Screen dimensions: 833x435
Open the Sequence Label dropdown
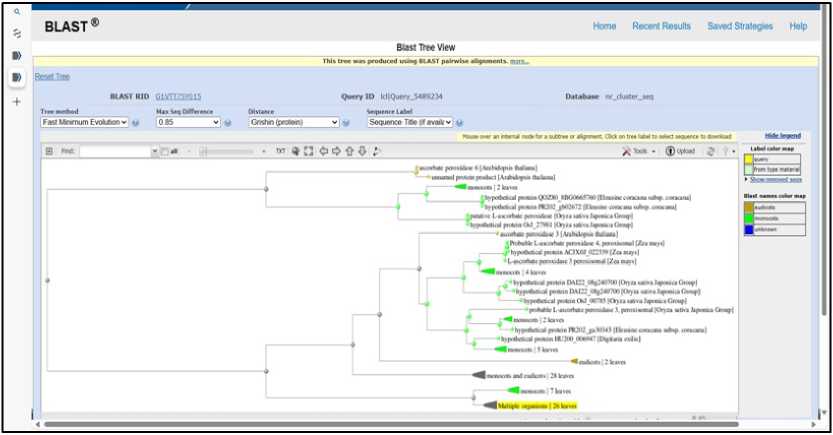click(x=410, y=122)
